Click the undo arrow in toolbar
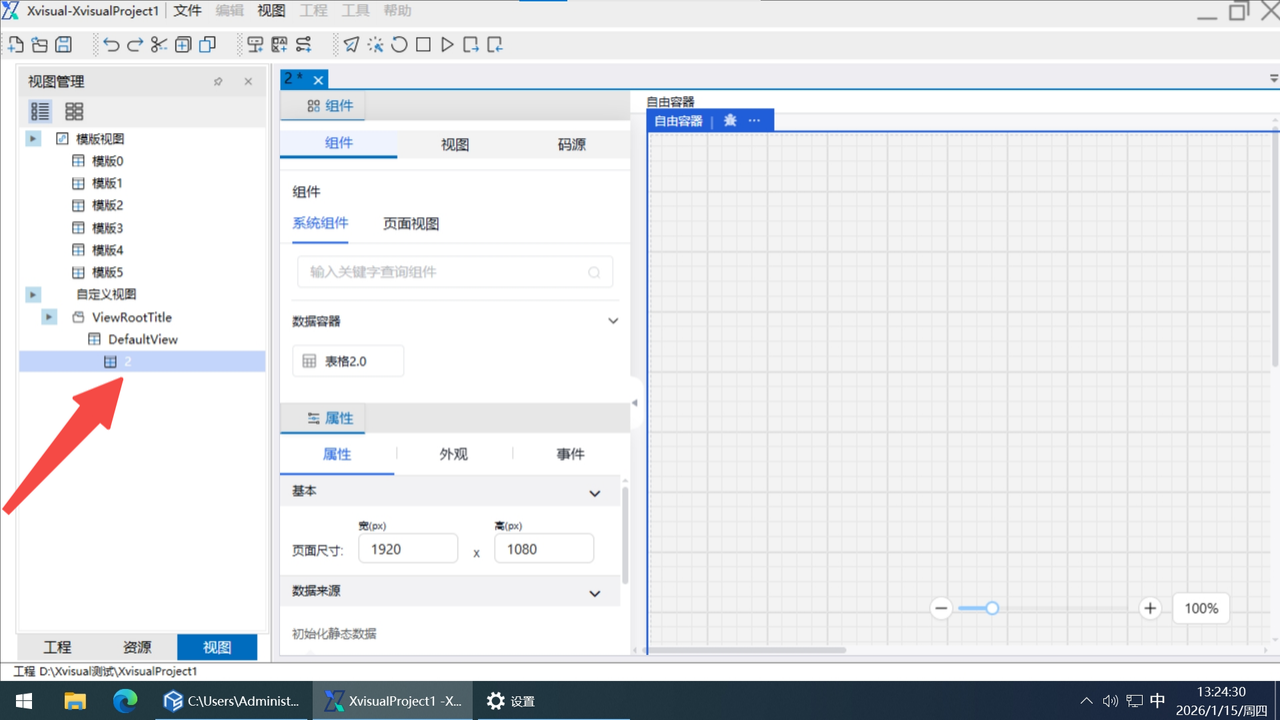This screenshot has width=1280, height=720. pos(111,45)
